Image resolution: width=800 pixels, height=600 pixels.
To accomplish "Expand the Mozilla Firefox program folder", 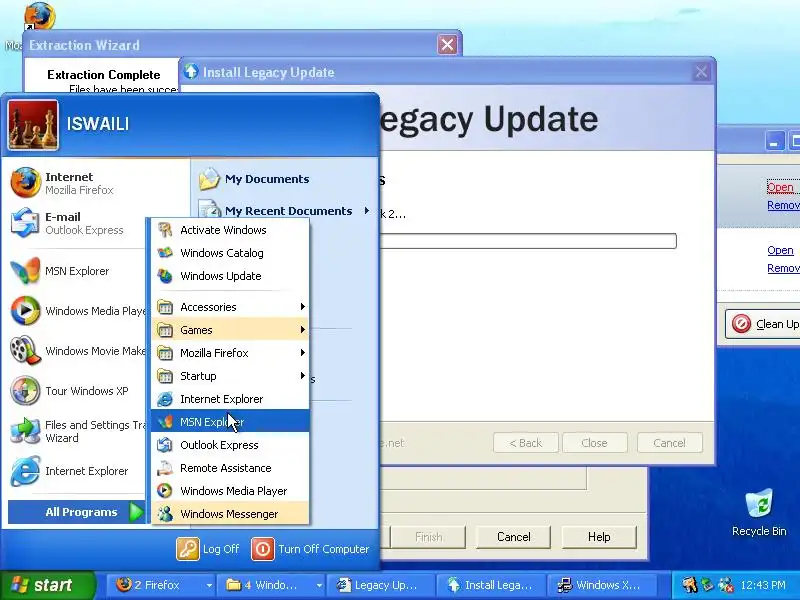I will 230,353.
